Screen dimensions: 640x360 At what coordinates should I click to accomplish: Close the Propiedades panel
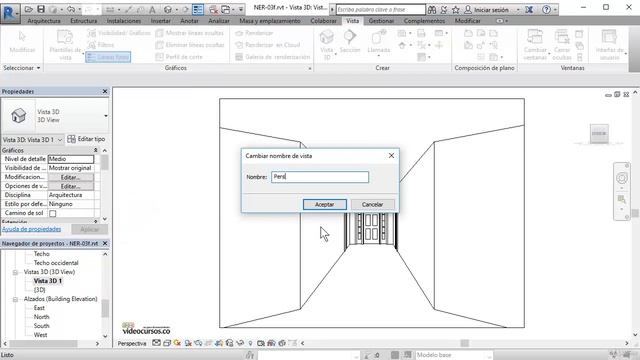point(105,91)
